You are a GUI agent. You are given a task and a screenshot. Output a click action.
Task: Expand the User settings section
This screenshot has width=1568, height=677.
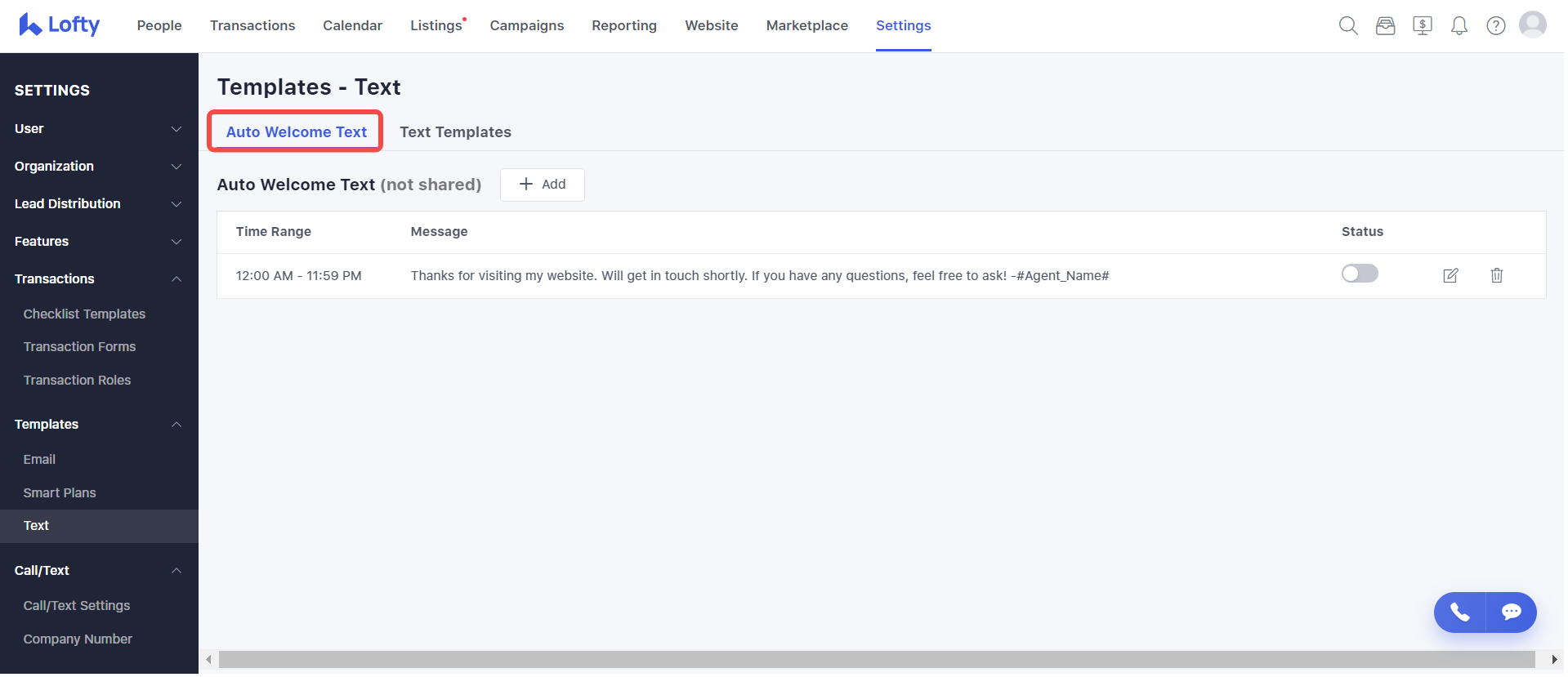point(99,129)
